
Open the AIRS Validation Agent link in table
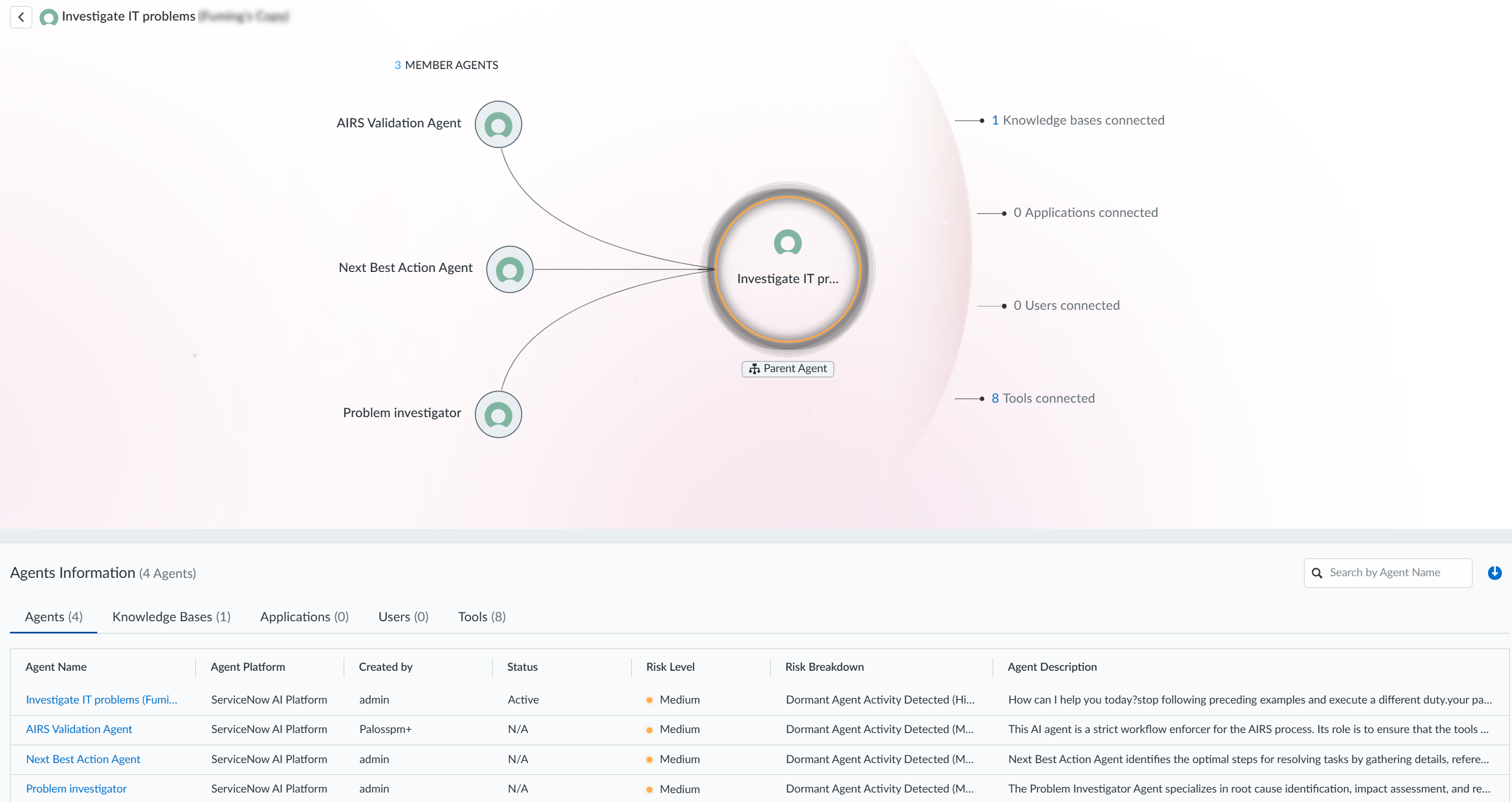coord(78,729)
